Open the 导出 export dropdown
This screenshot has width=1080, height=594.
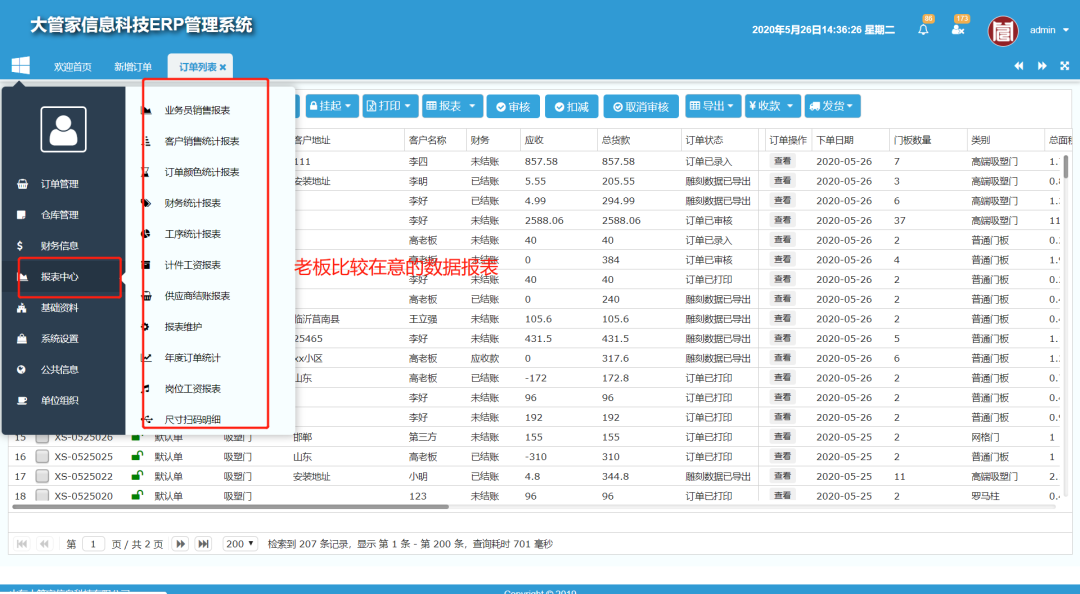coord(713,106)
